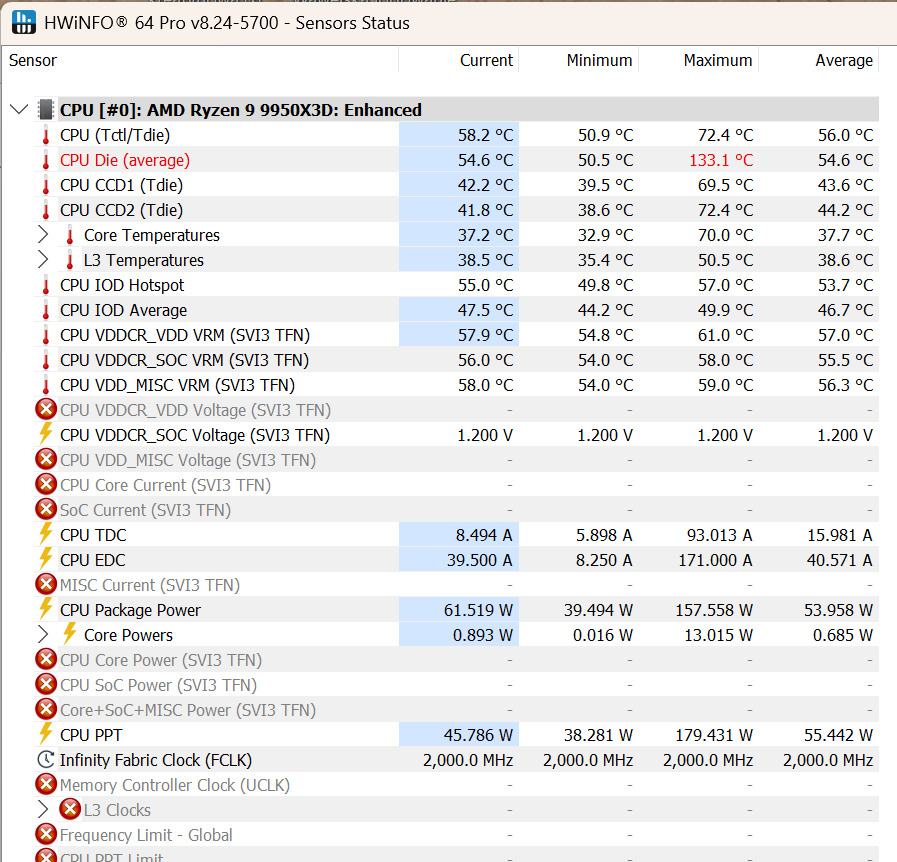
Task: Click the clock icon beside Infinity Fabric Clock
Action: [45, 760]
